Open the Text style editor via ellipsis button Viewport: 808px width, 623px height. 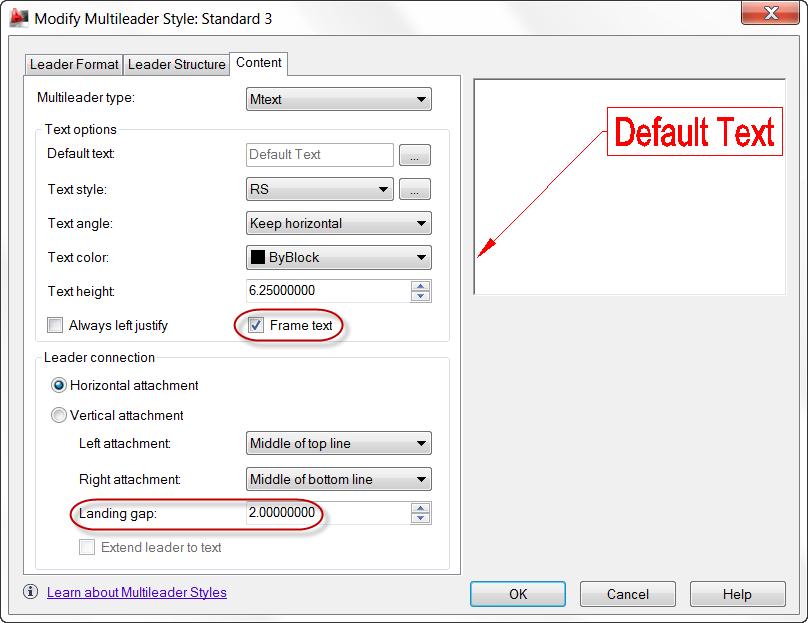415,188
